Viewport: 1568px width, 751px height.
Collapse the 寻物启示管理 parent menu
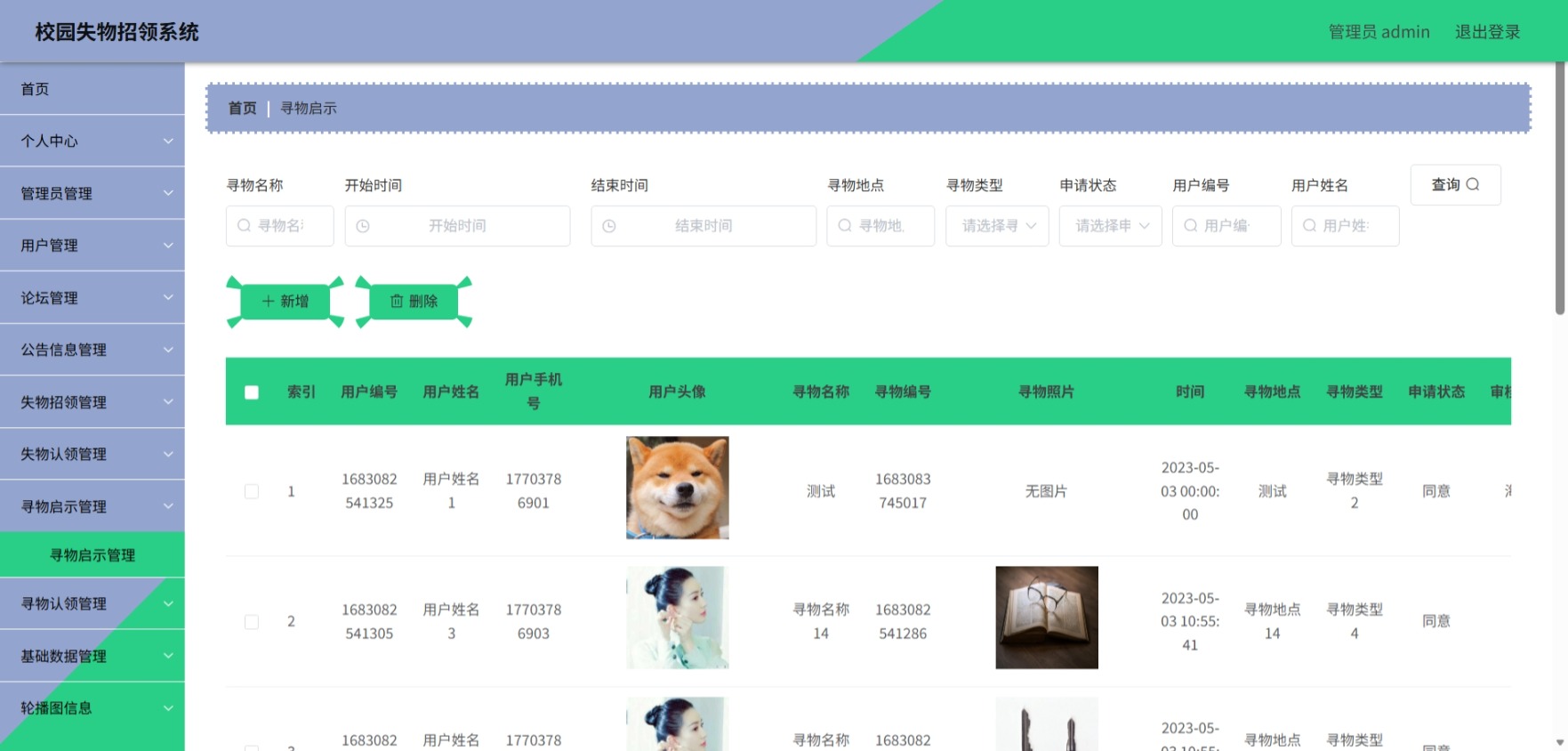pyautogui.click(x=92, y=506)
